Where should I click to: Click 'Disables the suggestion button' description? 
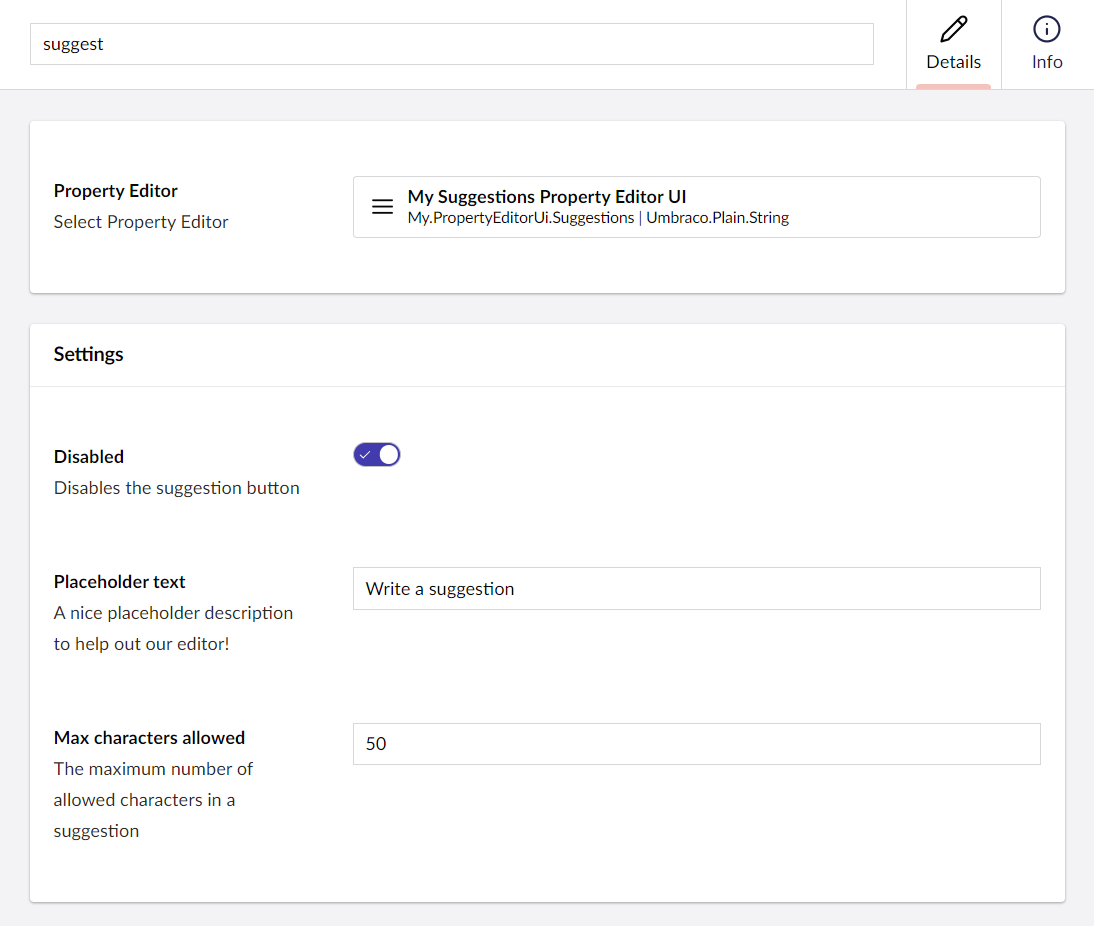(177, 488)
